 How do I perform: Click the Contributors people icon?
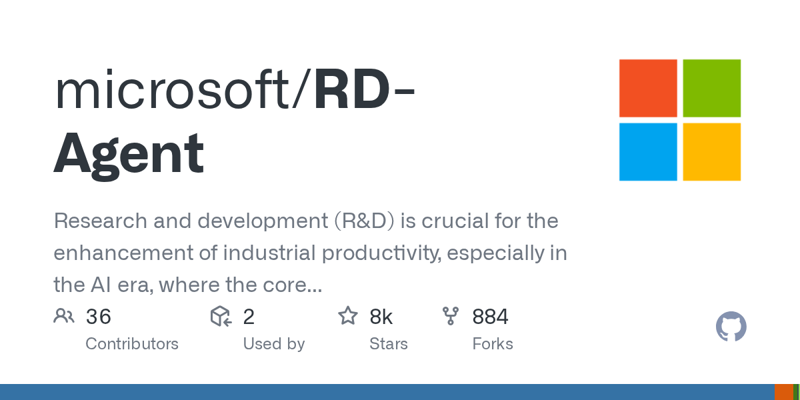click(x=64, y=317)
